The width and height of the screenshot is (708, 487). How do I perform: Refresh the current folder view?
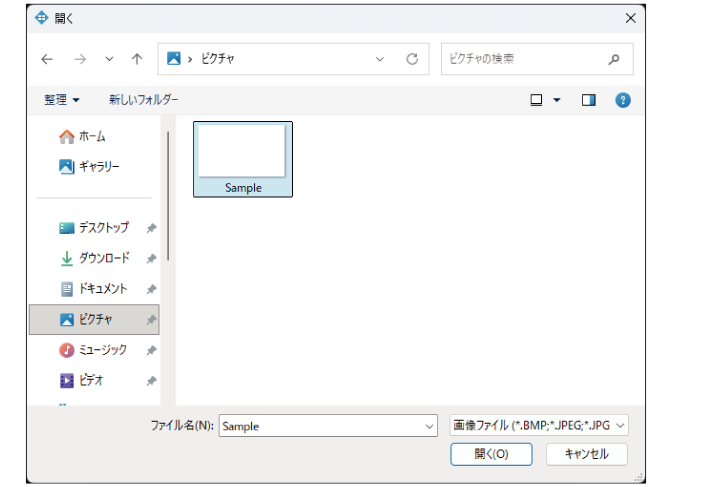pos(412,59)
